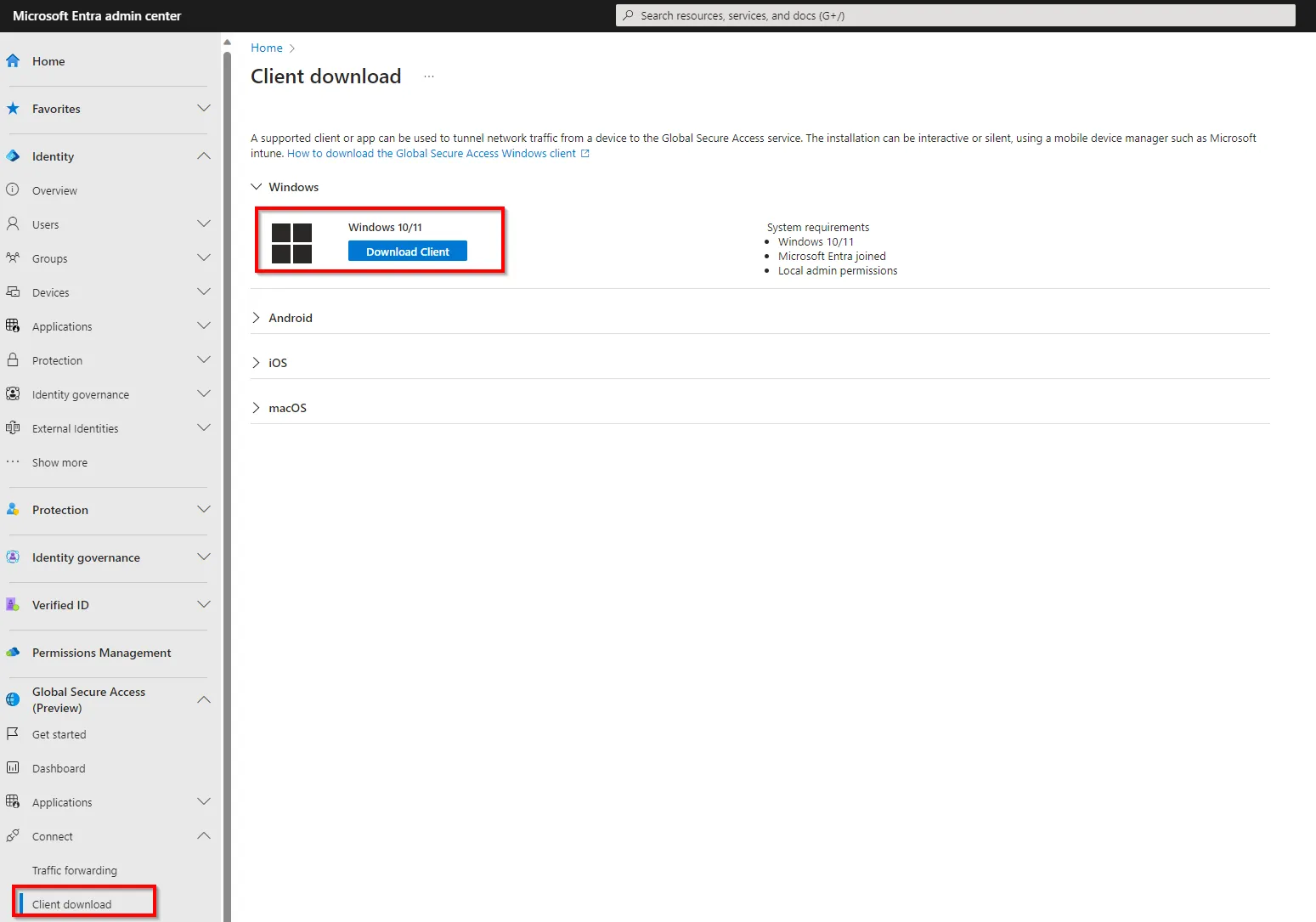The height and width of the screenshot is (922, 1316).
Task: Click the Microsoft Entra admin center title
Action: click(97, 16)
